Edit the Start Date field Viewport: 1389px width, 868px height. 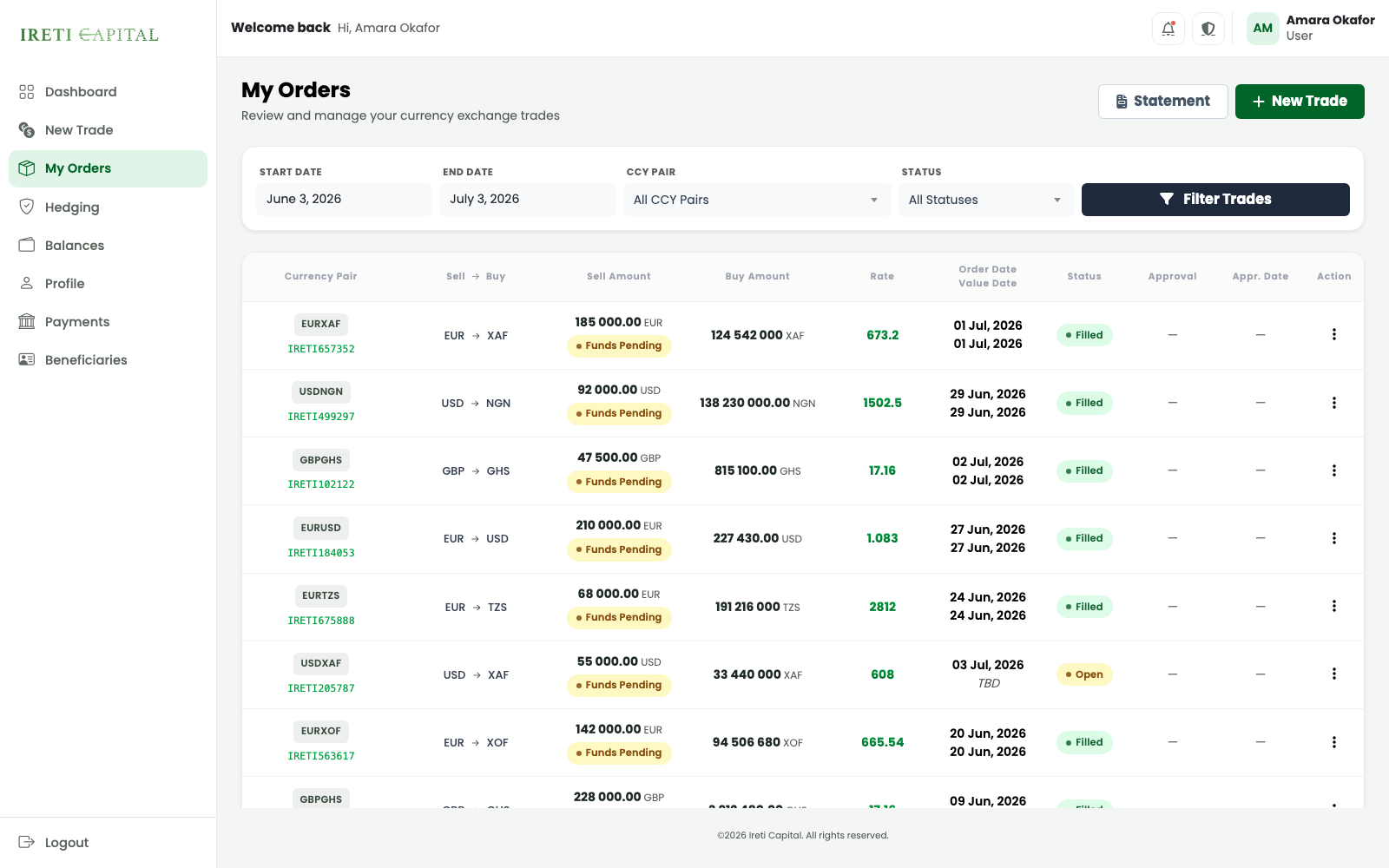click(344, 200)
